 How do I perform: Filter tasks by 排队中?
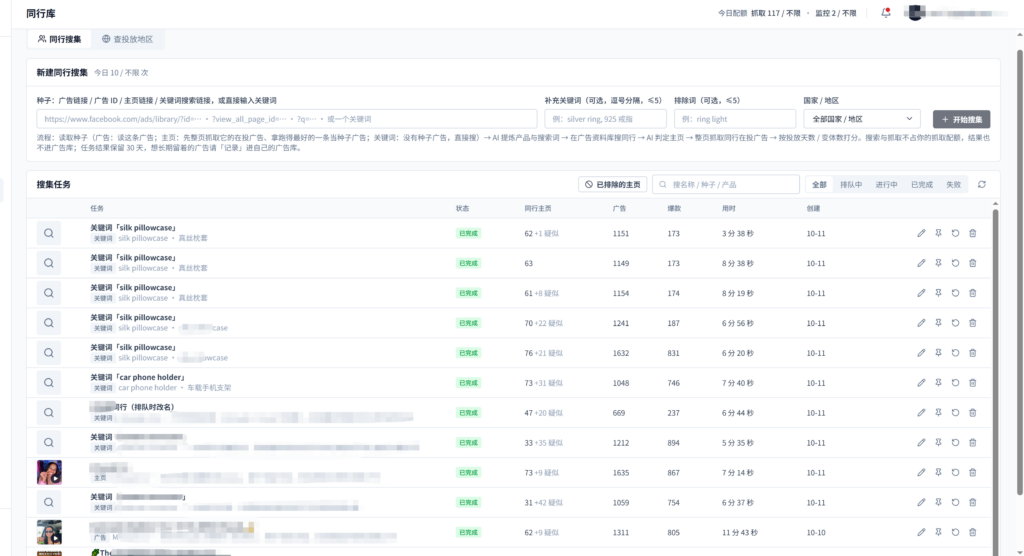click(x=851, y=185)
